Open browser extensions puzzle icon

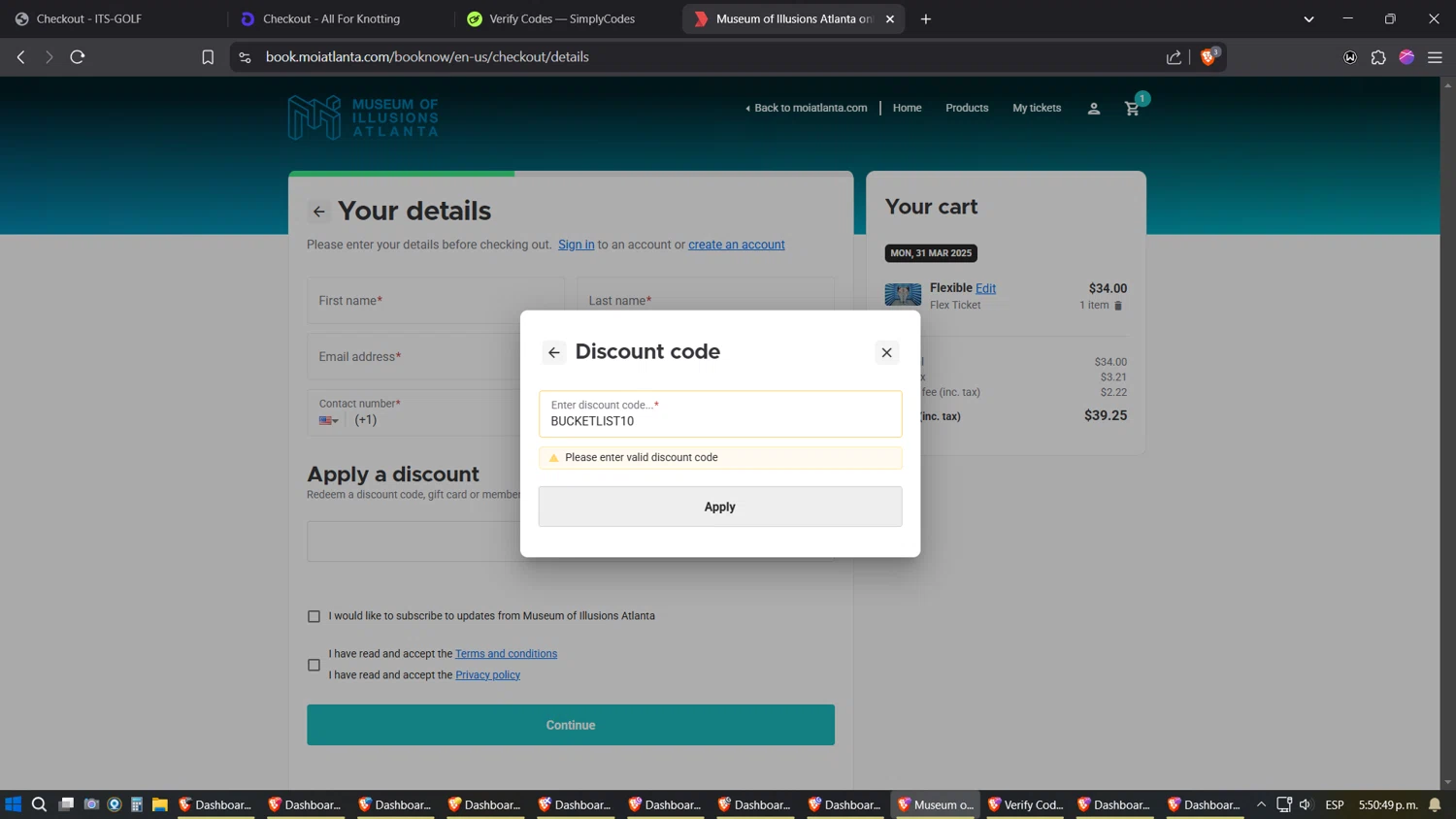pos(1378,57)
